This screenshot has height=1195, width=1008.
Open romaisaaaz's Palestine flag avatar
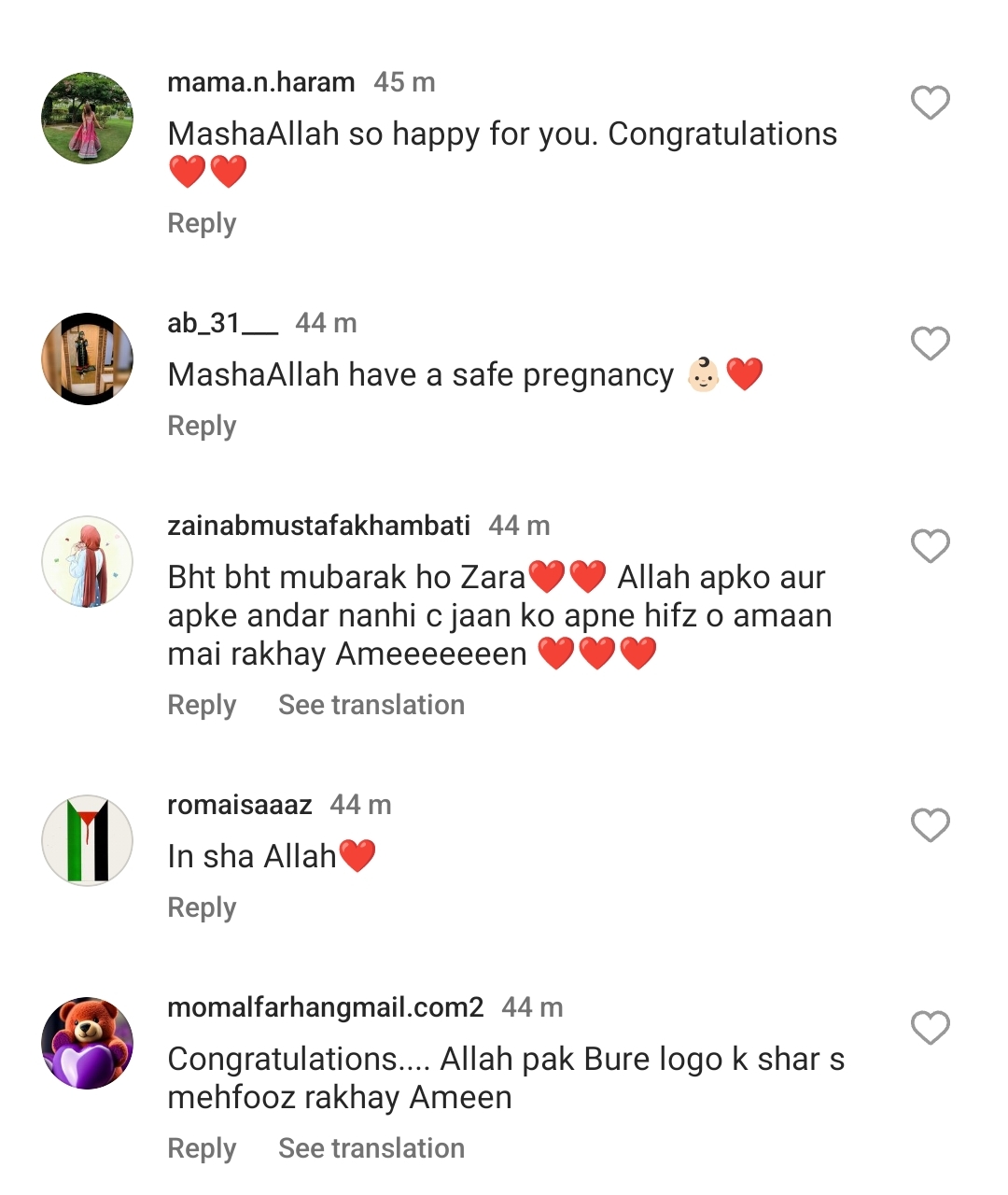pyautogui.click(x=87, y=839)
